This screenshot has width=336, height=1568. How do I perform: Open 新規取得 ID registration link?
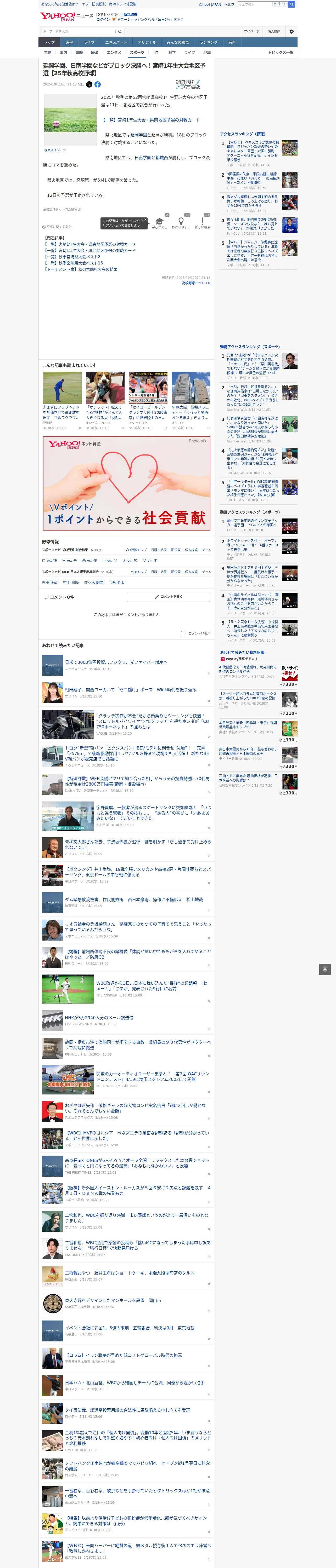131,15
